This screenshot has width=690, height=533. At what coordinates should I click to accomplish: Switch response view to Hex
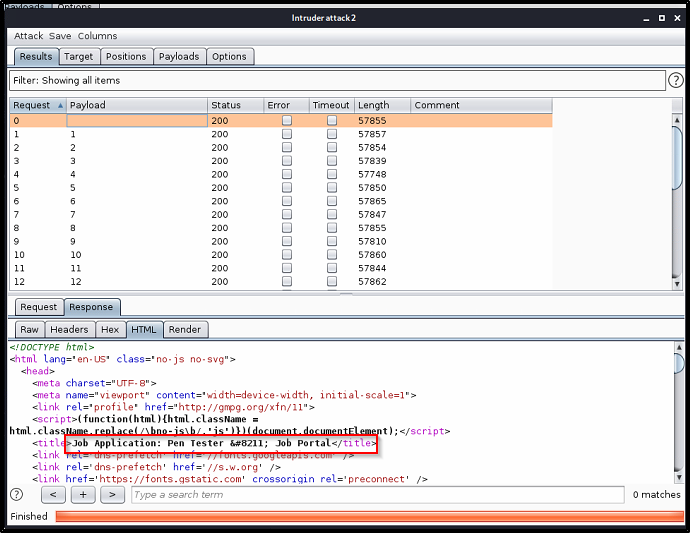pyautogui.click(x=110, y=330)
